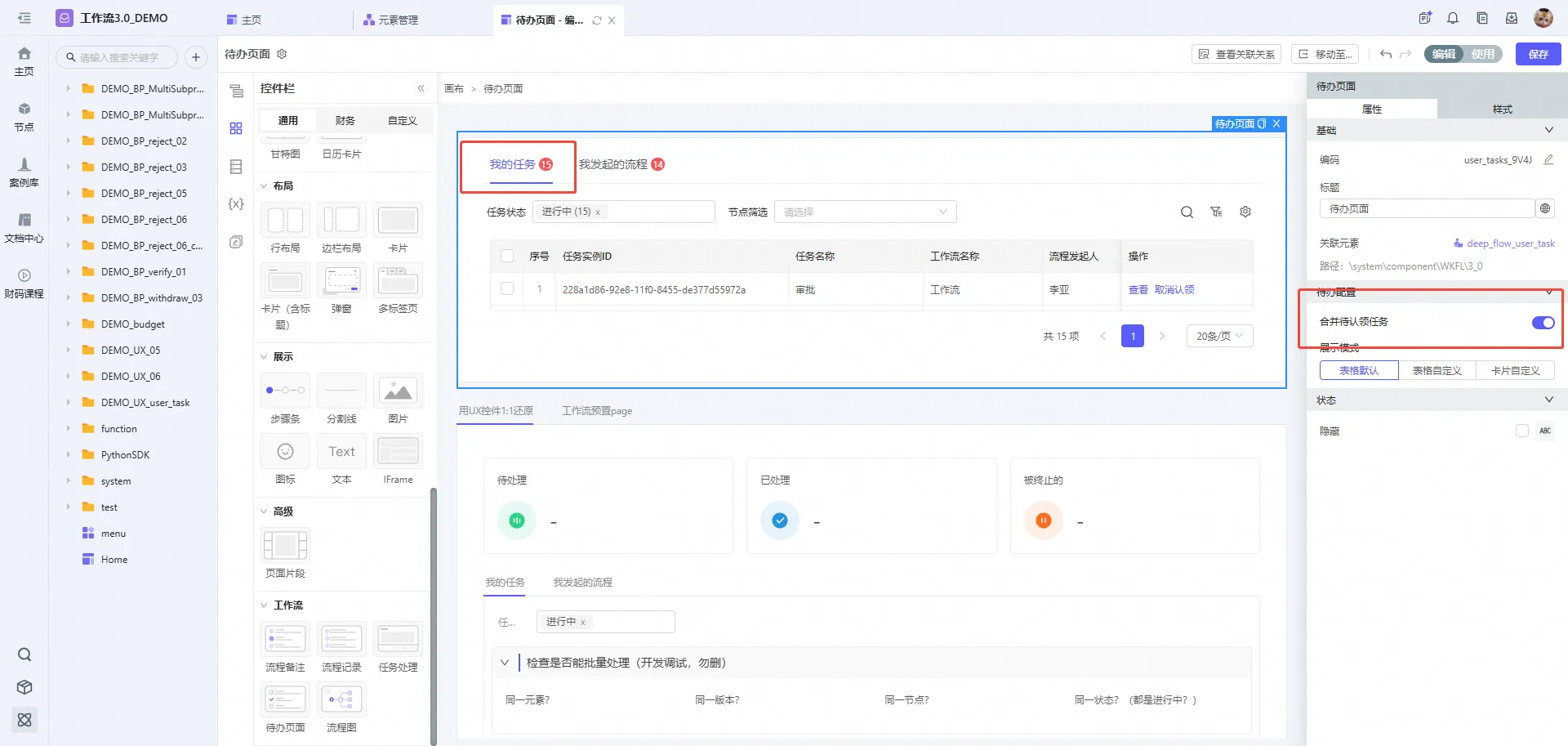Click the edit pencil next to user_tasks code

coord(1548,160)
